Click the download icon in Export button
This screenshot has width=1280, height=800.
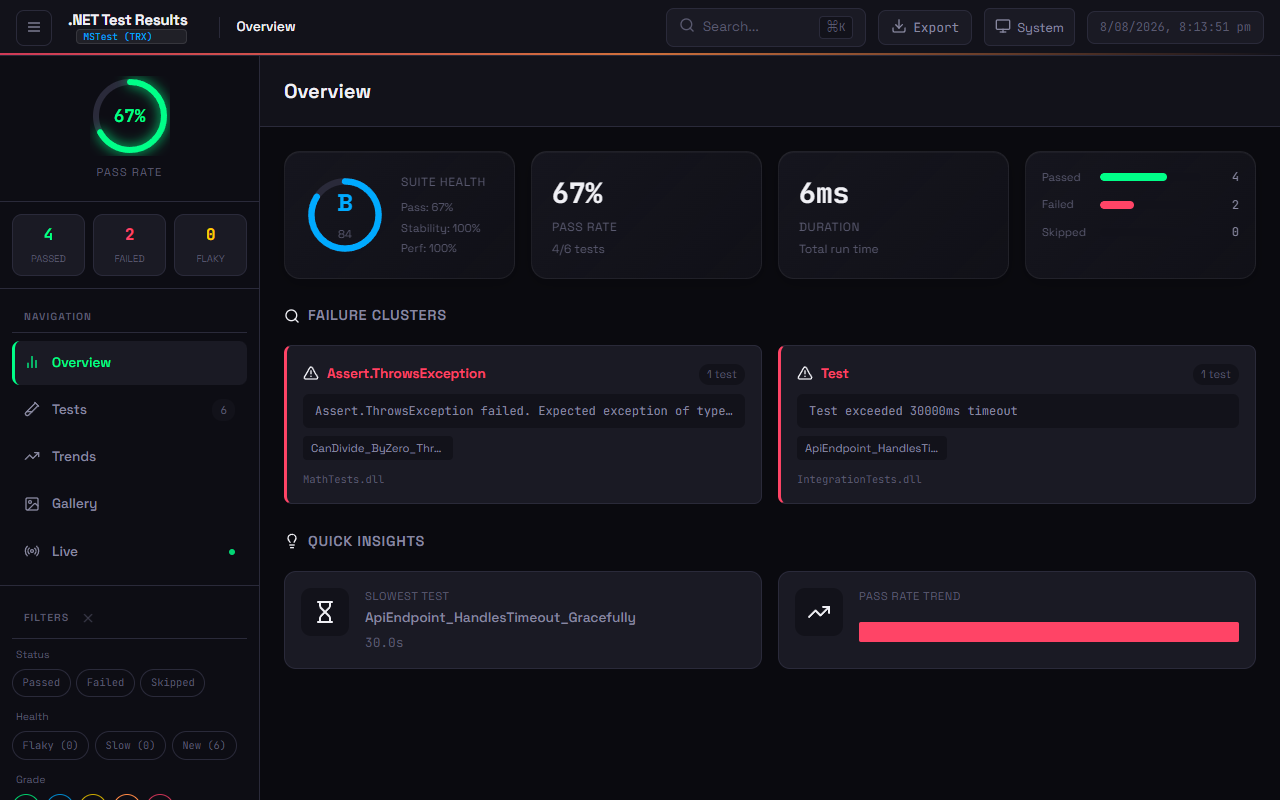(899, 27)
